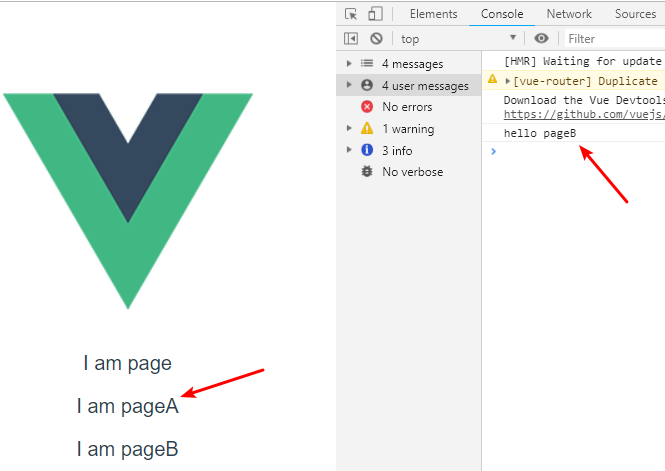
Task: Click the yellow warning triangle in sidebar
Action: 367,128
